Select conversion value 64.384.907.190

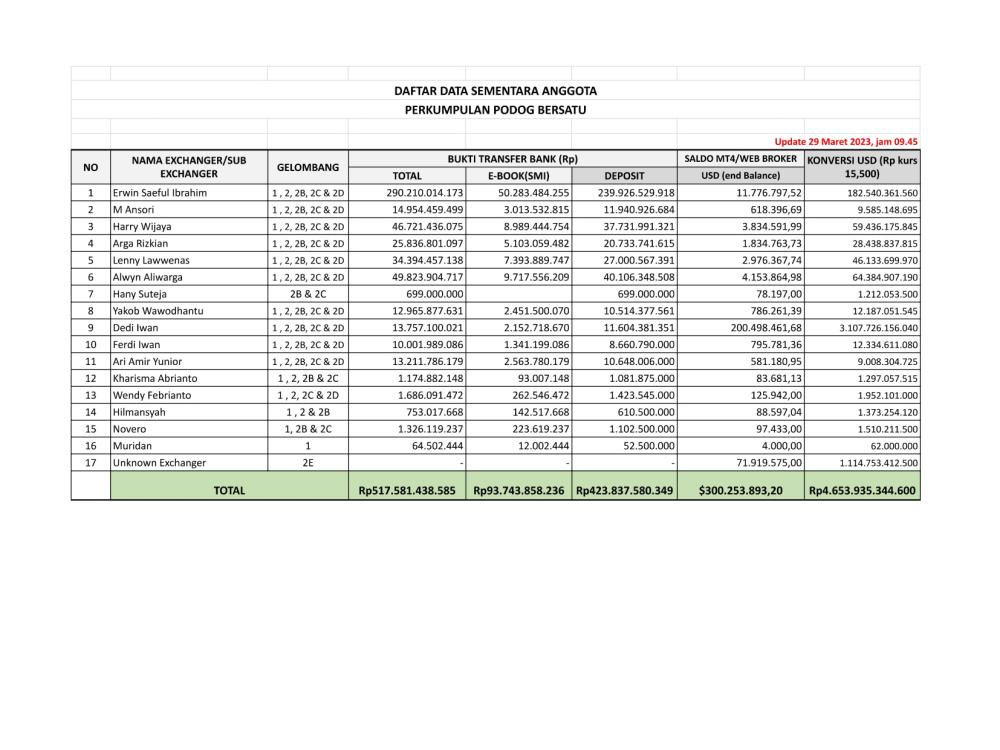(x=885, y=277)
